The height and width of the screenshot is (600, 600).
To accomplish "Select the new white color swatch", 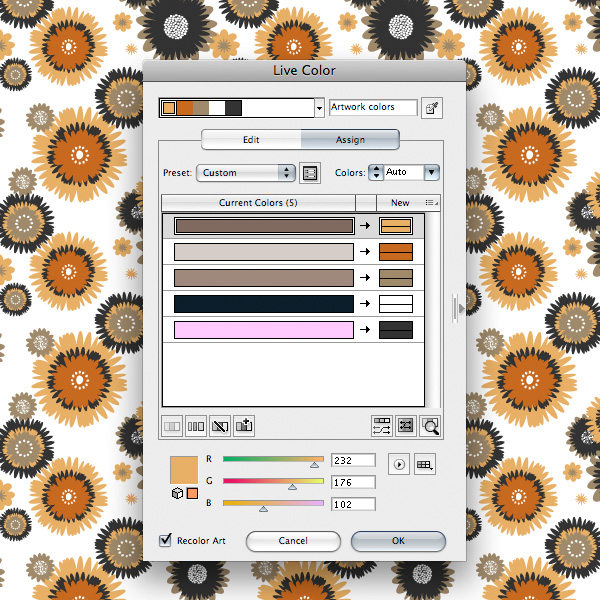I will [396, 304].
